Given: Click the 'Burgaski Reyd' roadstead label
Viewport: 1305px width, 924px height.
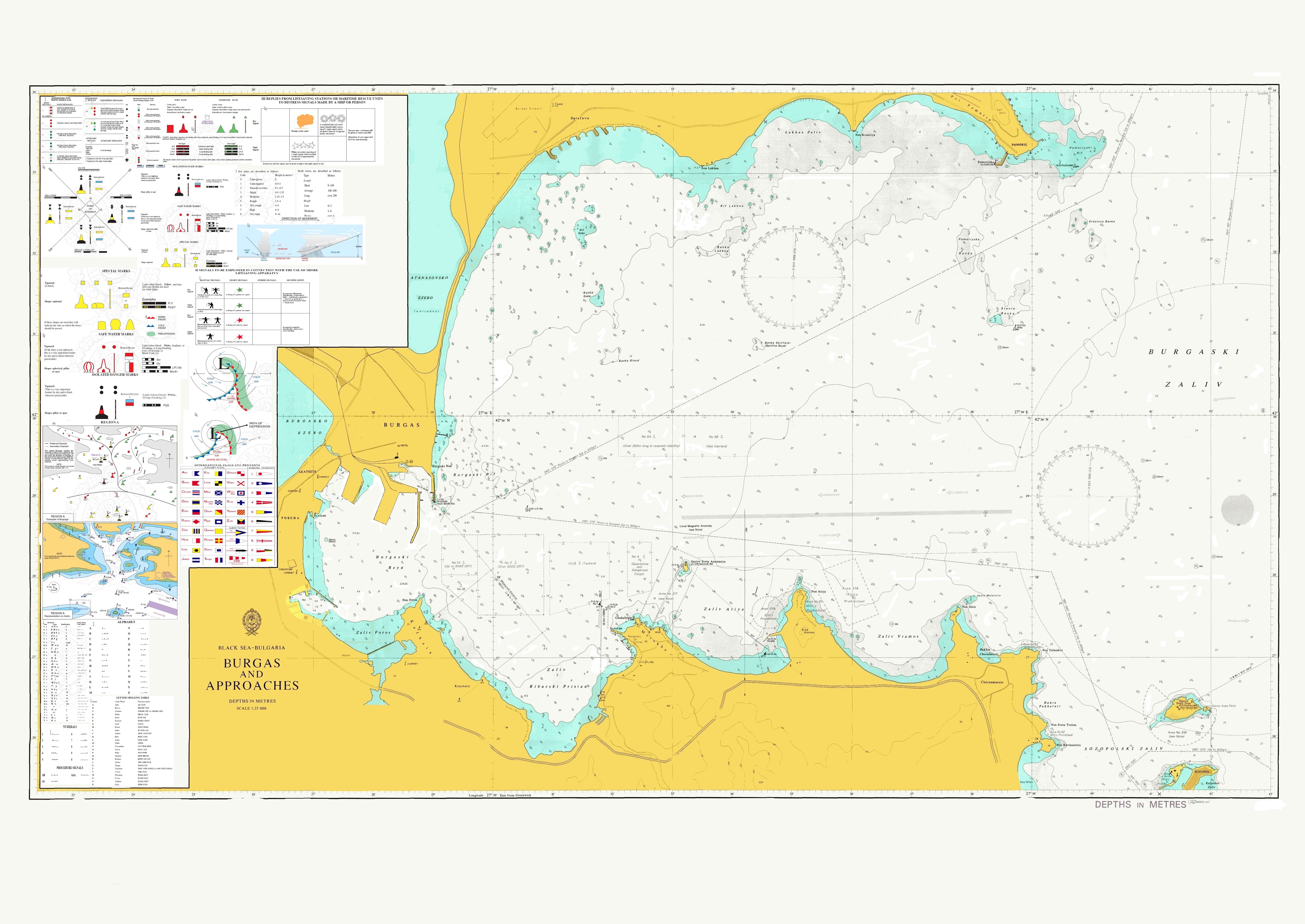Looking at the screenshot, I should (393, 563).
